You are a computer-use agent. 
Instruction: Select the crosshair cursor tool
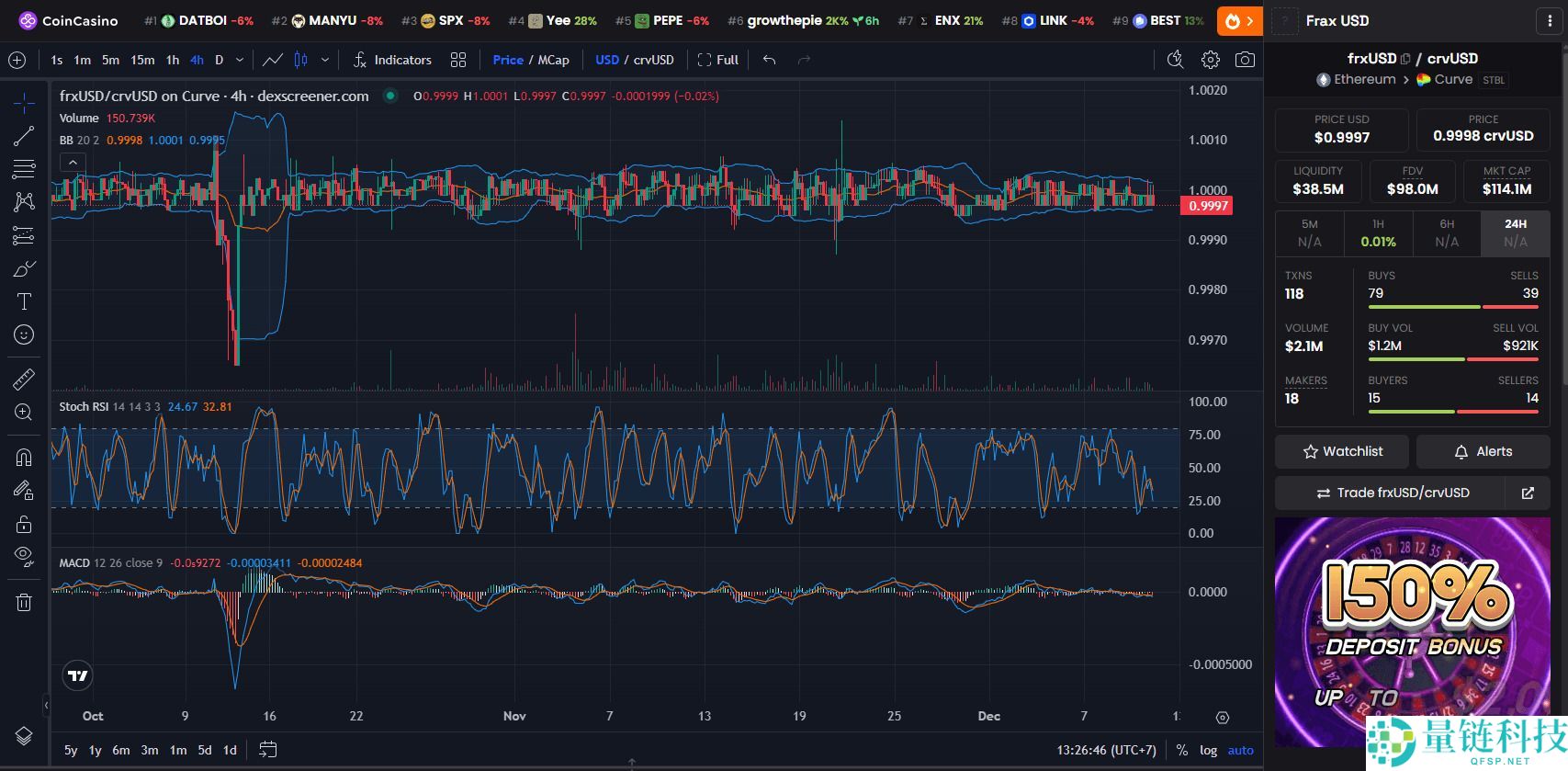24,103
